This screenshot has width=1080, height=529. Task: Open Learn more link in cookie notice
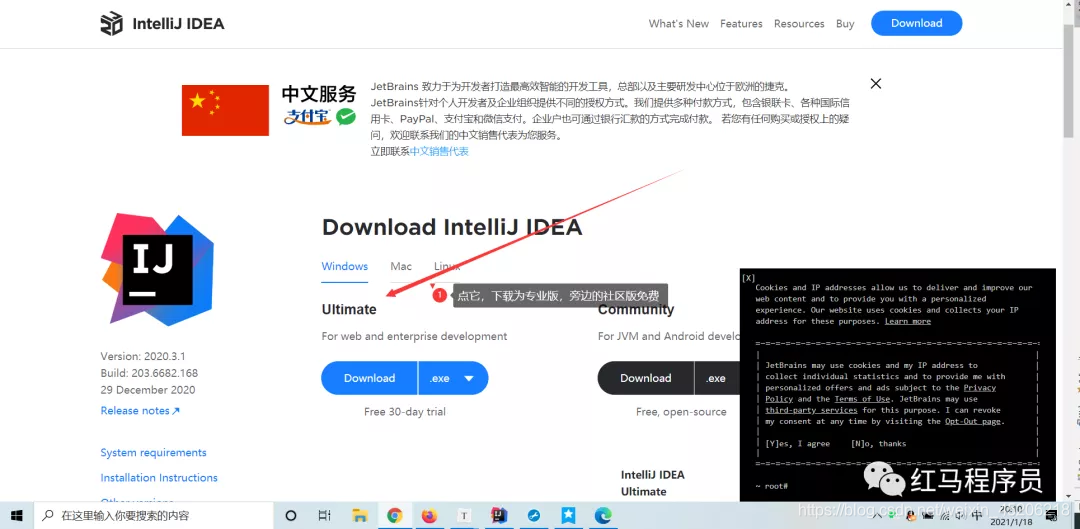(907, 322)
